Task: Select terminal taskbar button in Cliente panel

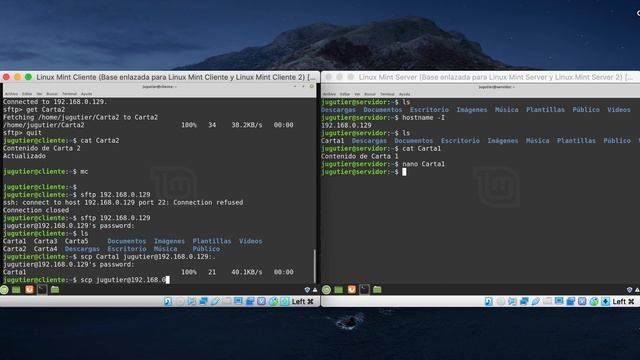Action: coord(42,290)
